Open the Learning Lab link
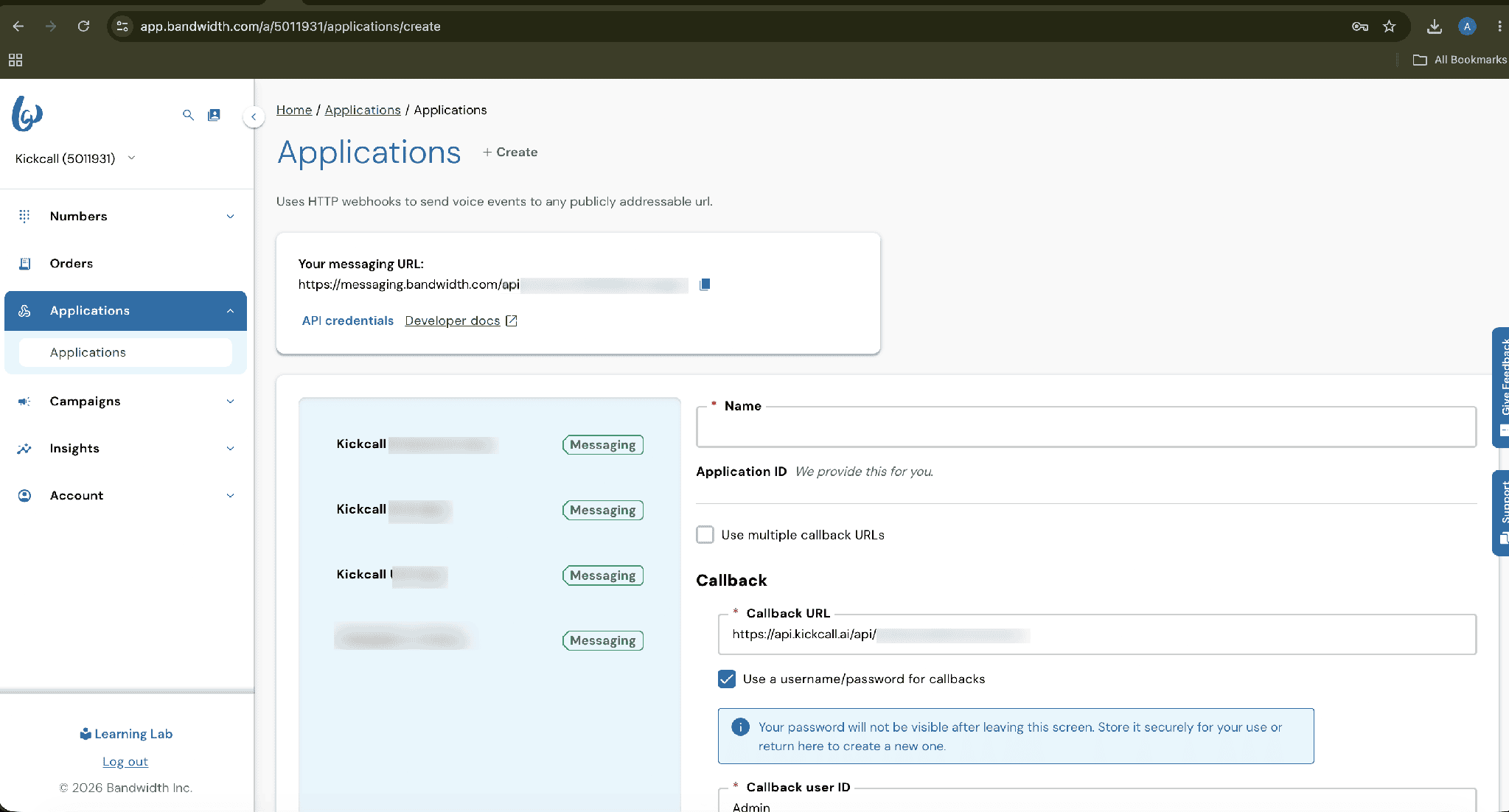The width and height of the screenshot is (1509, 812). point(126,734)
